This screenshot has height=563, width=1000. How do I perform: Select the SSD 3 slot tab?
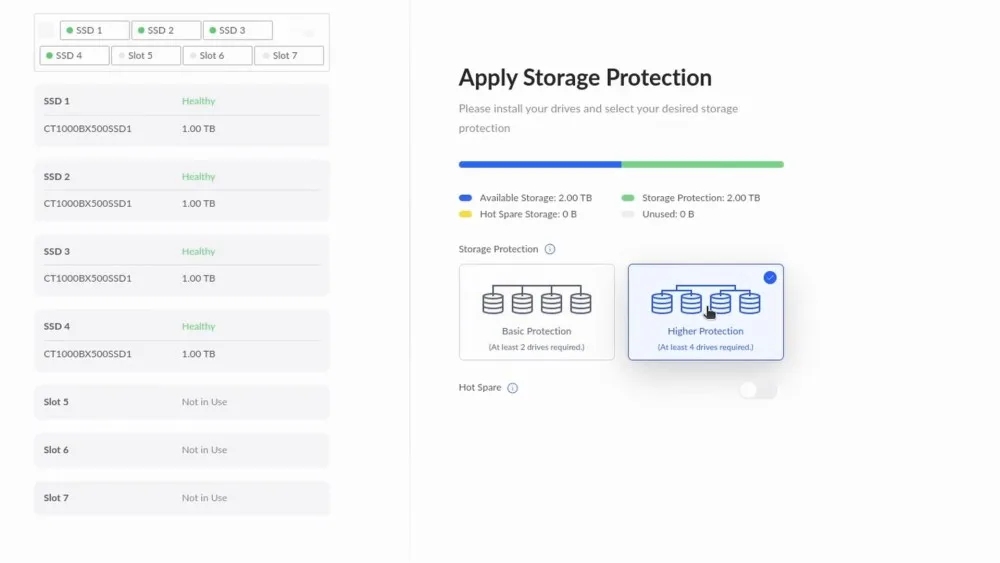(x=237, y=31)
